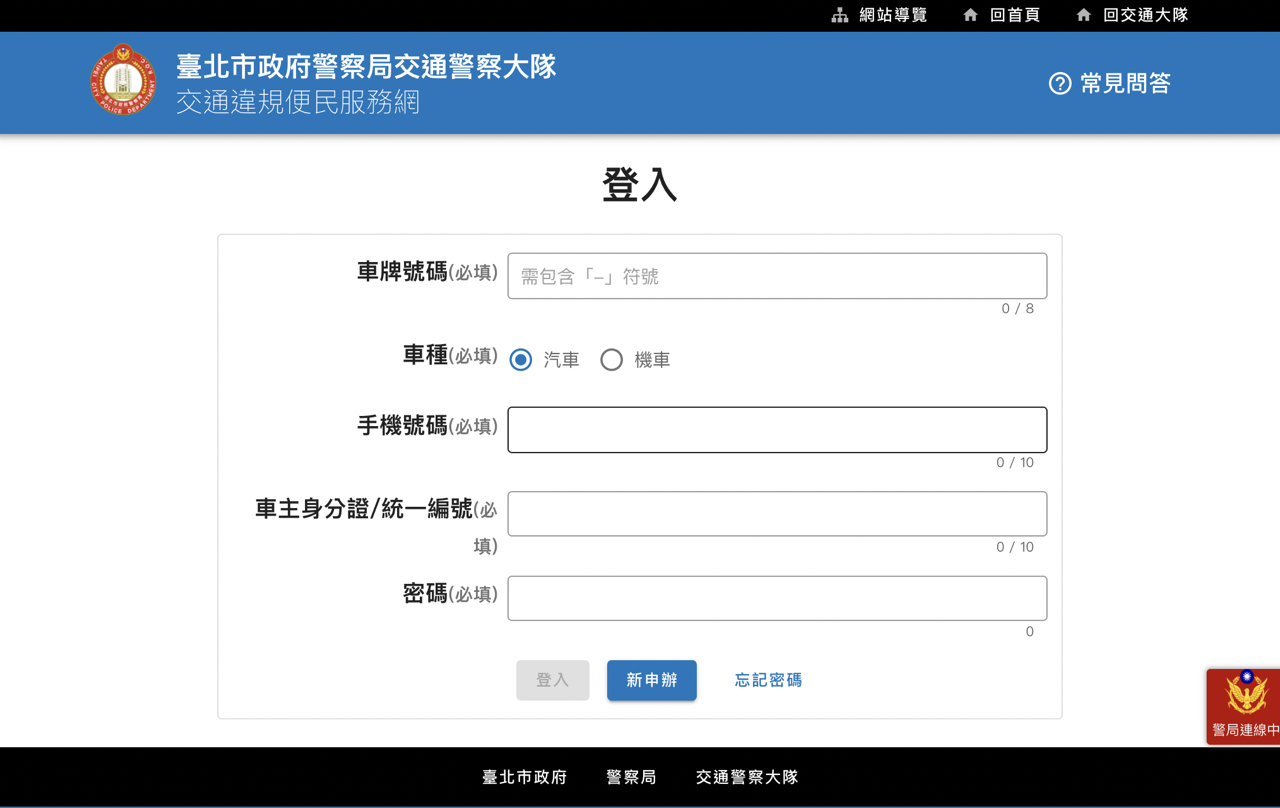This screenshot has width=1280, height=808.
Task: Go to 回首頁 home link
Action: (1015, 15)
